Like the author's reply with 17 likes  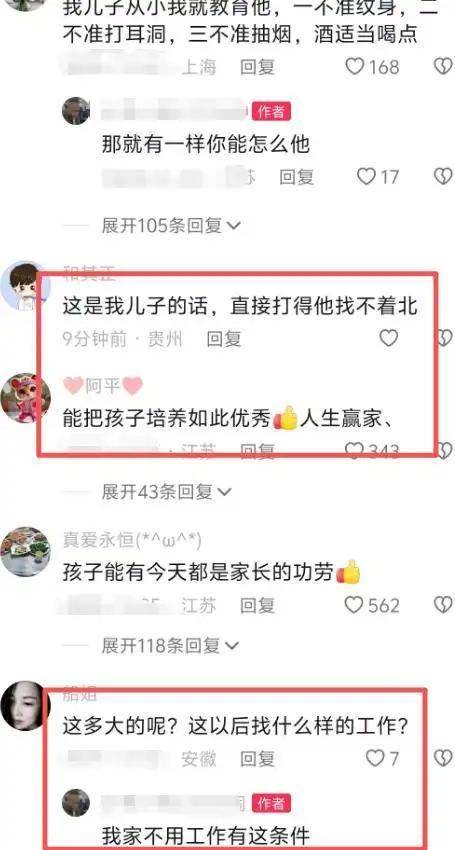(x=367, y=176)
